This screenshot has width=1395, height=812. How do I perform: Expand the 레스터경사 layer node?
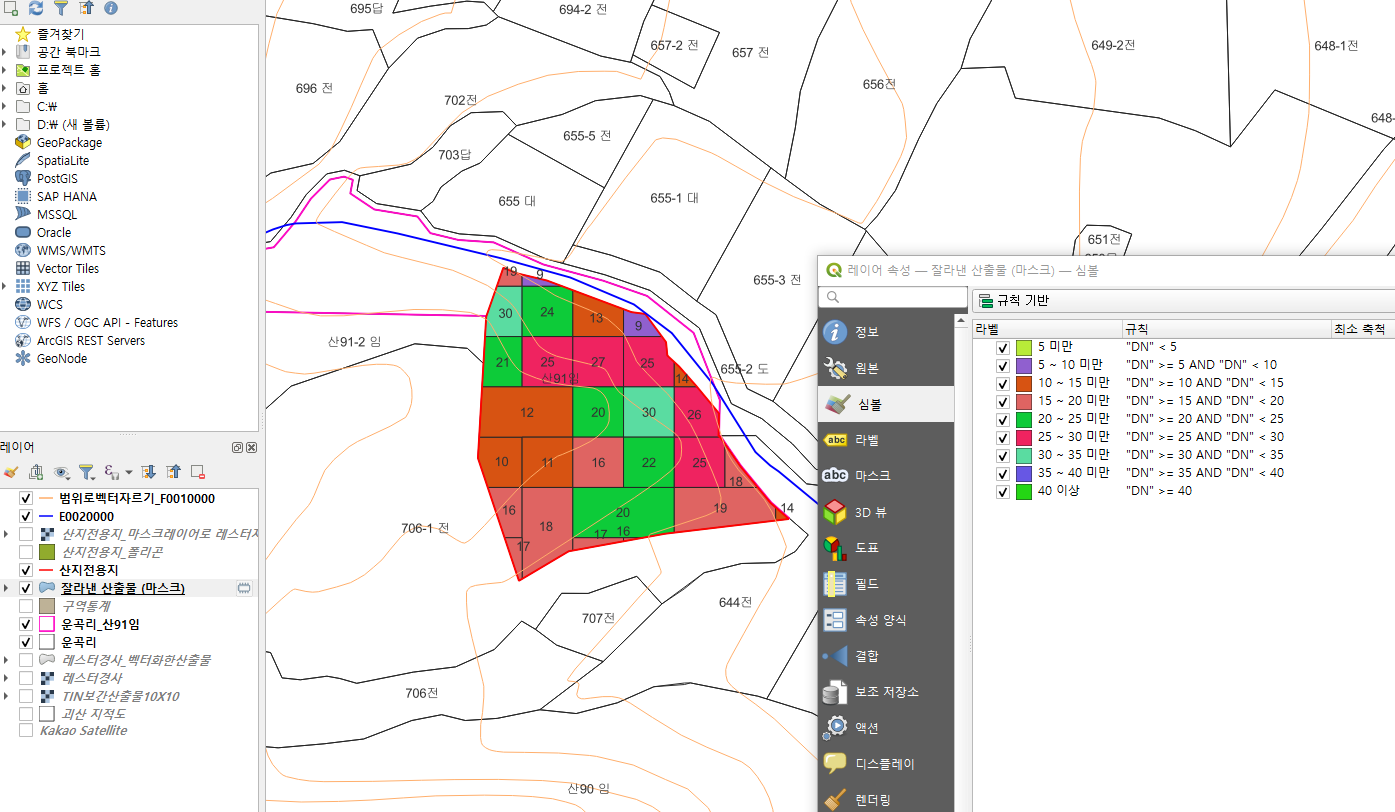pyautogui.click(x=7, y=678)
